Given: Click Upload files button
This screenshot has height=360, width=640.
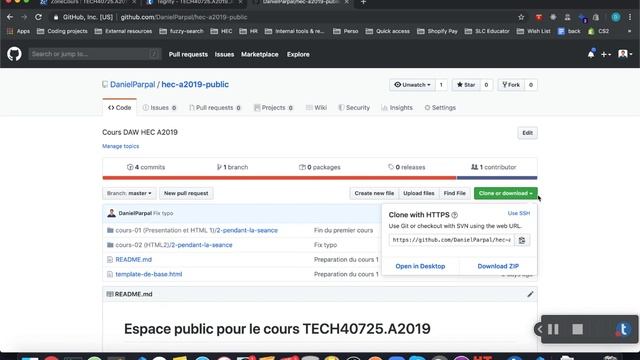Looking at the screenshot, I should (x=419, y=193).
